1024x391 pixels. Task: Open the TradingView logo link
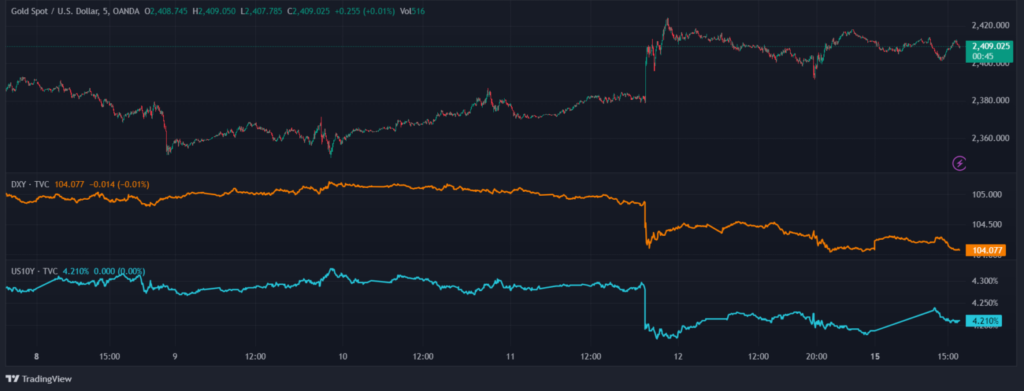[39, 379]
